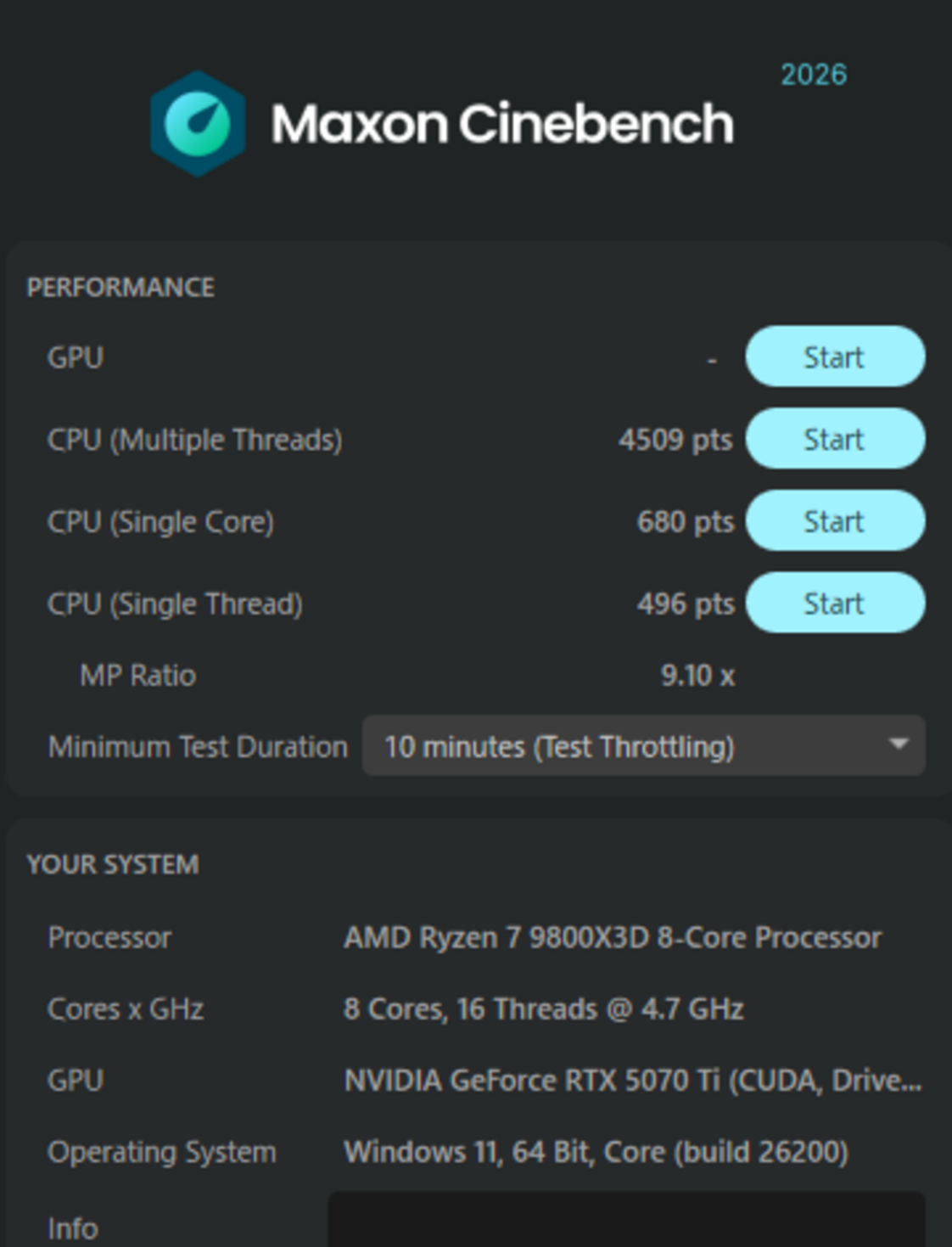952x1247 pixels.
Task: Click the Info text field
Action: 626,1220
